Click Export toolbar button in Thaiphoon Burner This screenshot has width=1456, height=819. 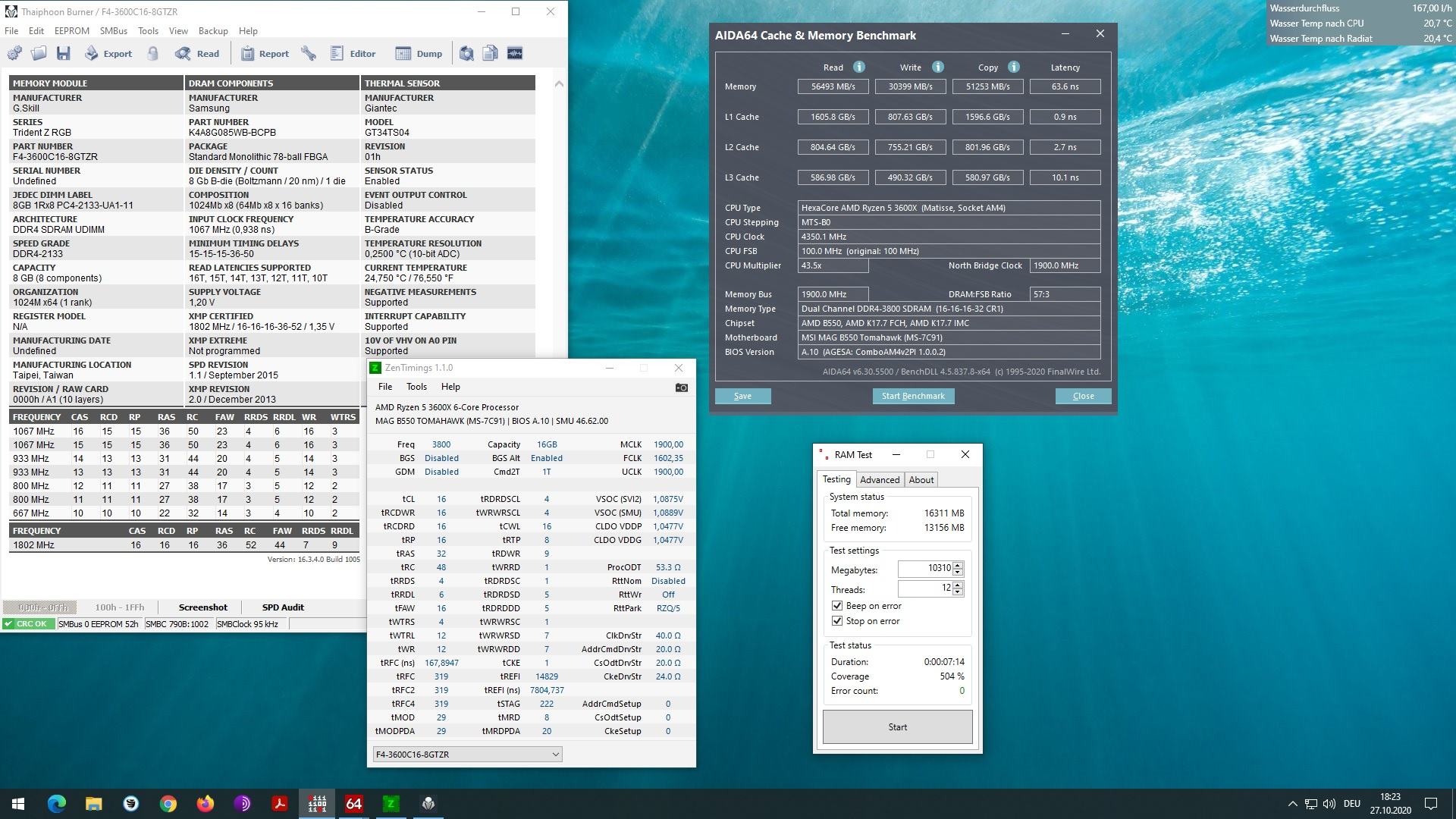coord(108,54)
